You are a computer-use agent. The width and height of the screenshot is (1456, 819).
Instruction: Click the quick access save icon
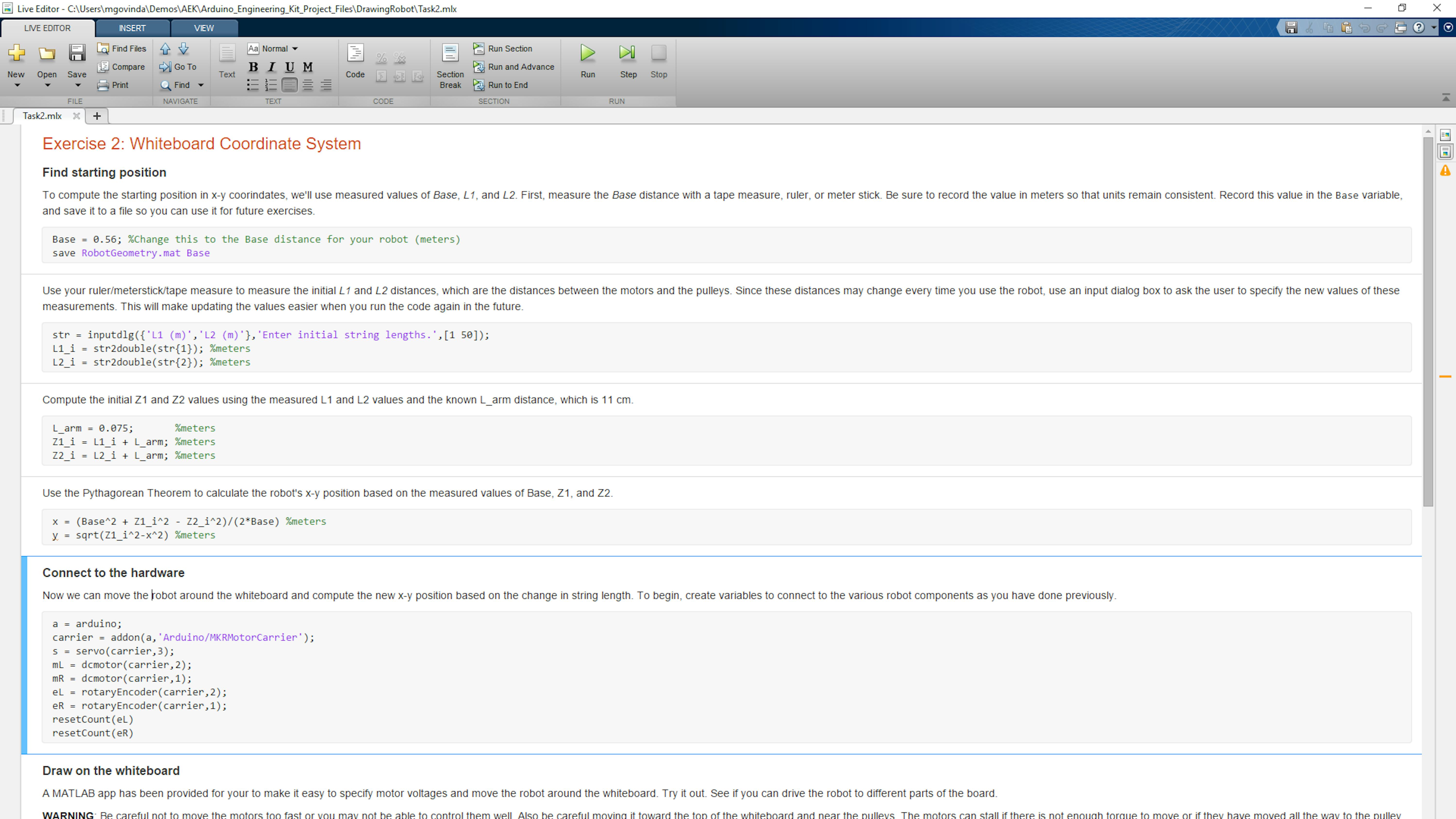[1291, 28]
